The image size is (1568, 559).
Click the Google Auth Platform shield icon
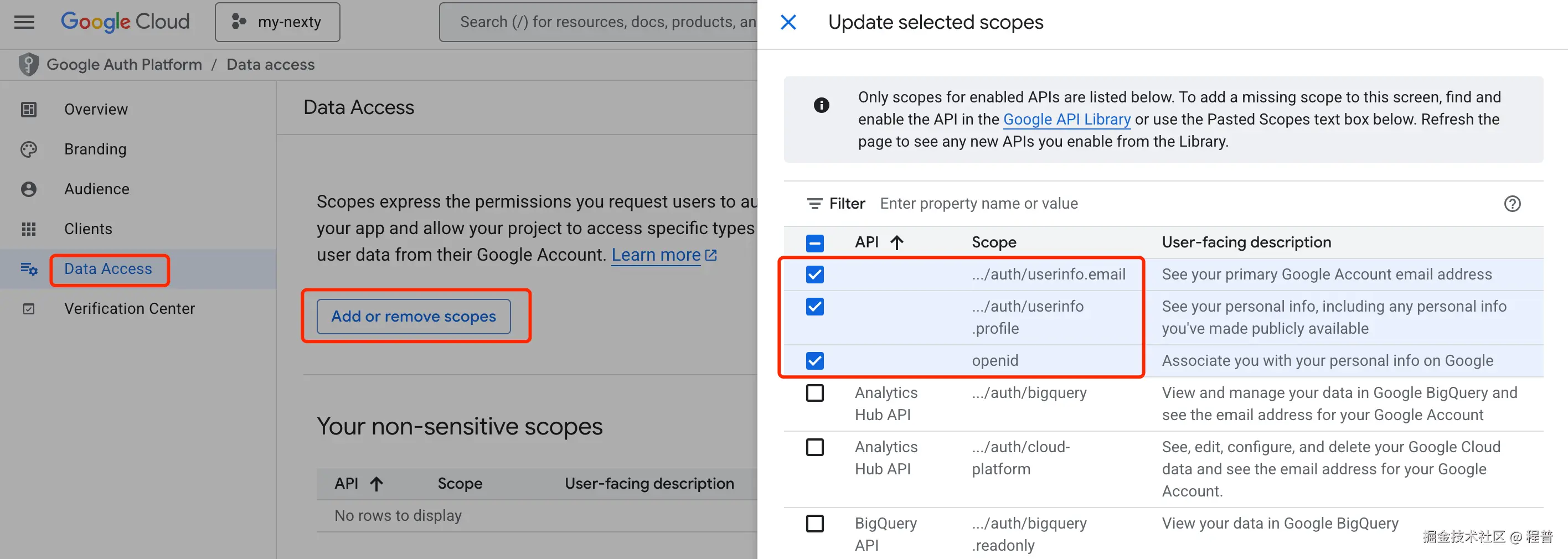[x=29, y=64]
